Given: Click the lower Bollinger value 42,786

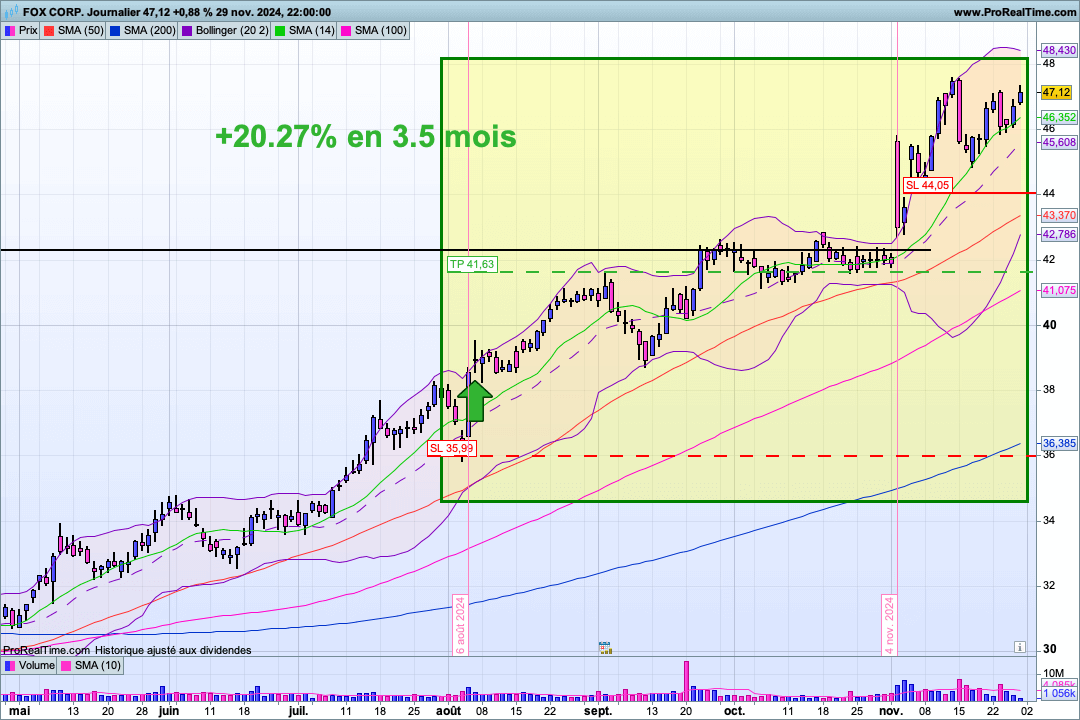Looking at the screenshot, I should [1059, 234].
